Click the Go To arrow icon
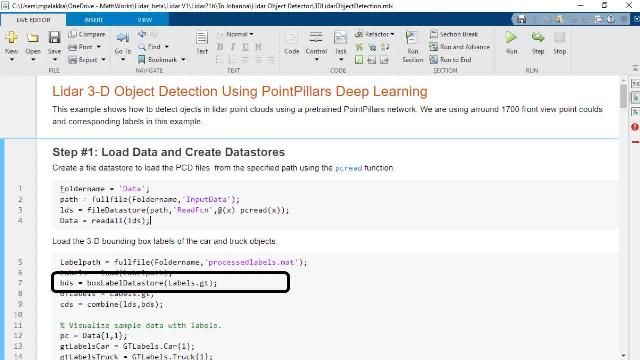Viewport: 640px width, 360px height. click(x=122, y=38)
